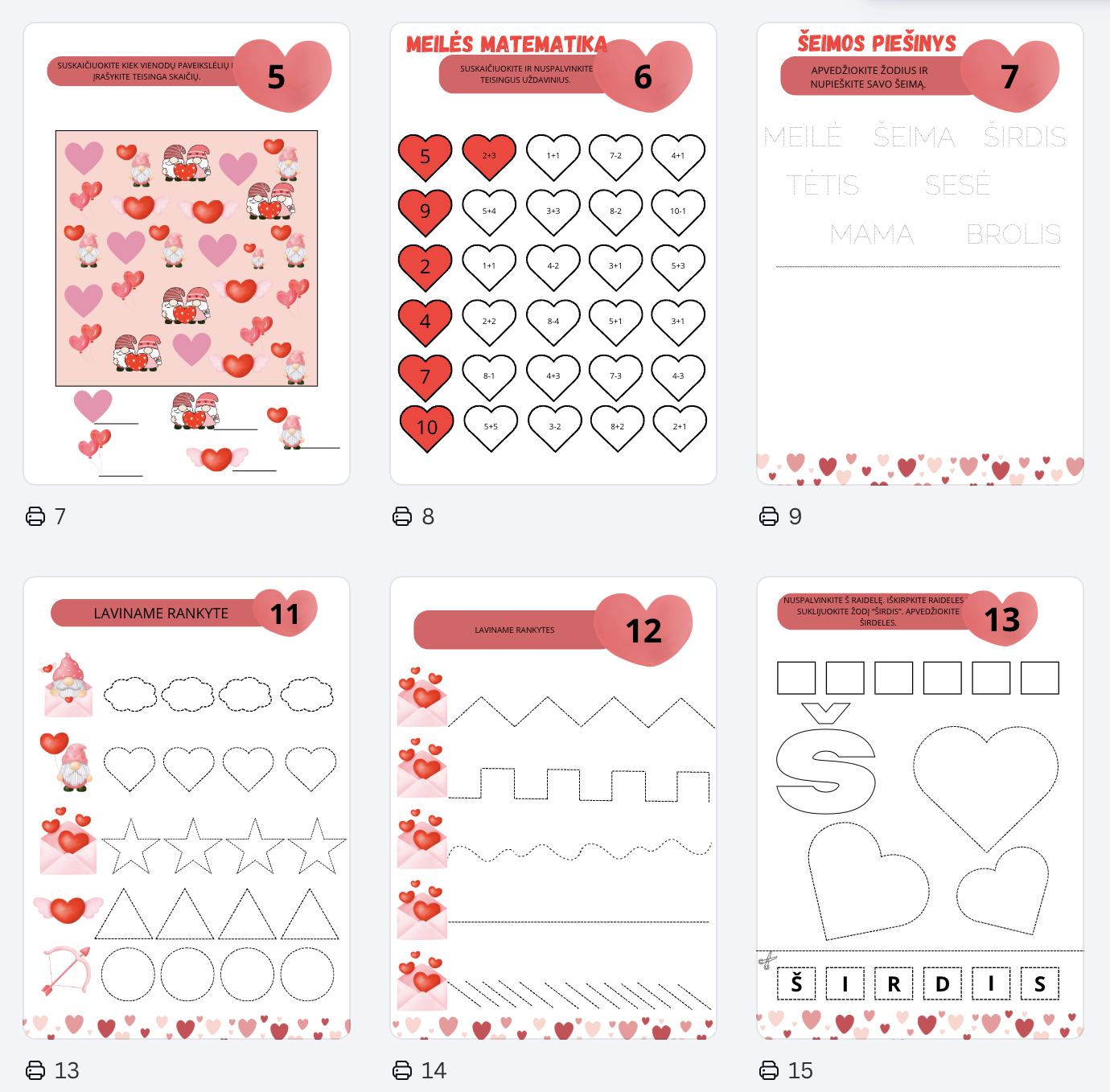Screen dimensions: 1110x1092
Task: Click the printer icon beside number 7
Action: click(x=35, y=516)
